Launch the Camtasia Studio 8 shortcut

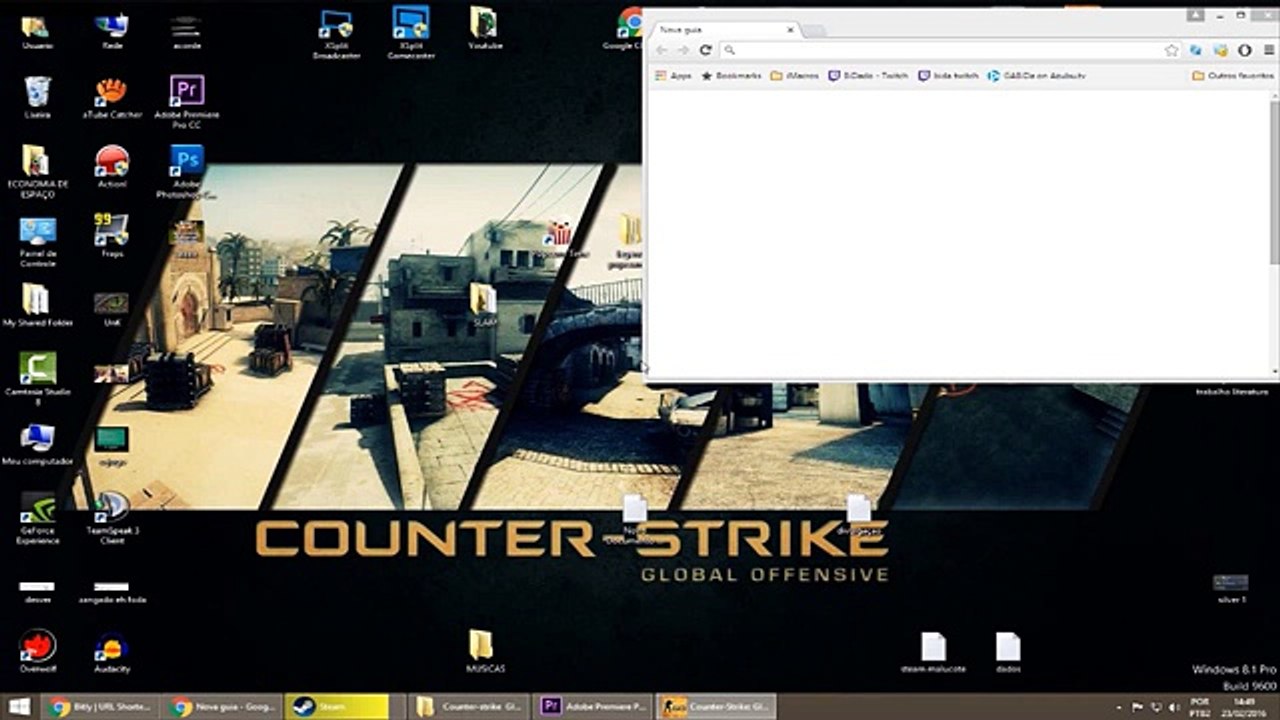[37, 380]
